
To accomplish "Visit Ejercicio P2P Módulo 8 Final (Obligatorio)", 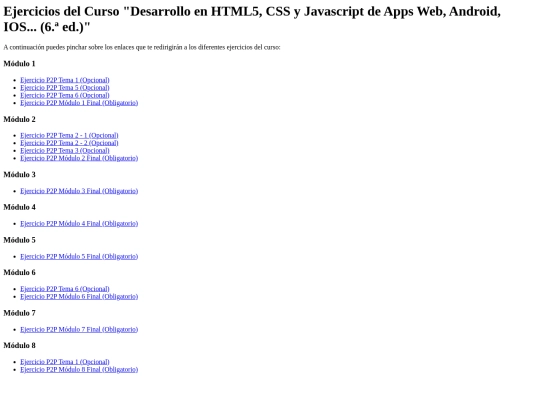I will [79, 370].
